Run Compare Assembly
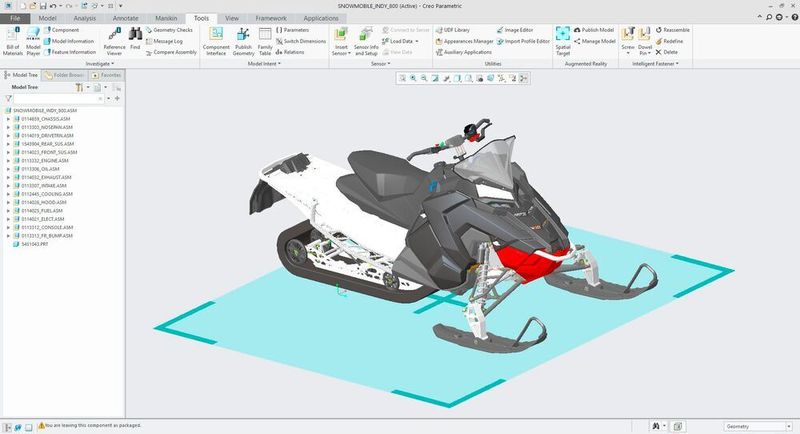 tap(171, 52)
